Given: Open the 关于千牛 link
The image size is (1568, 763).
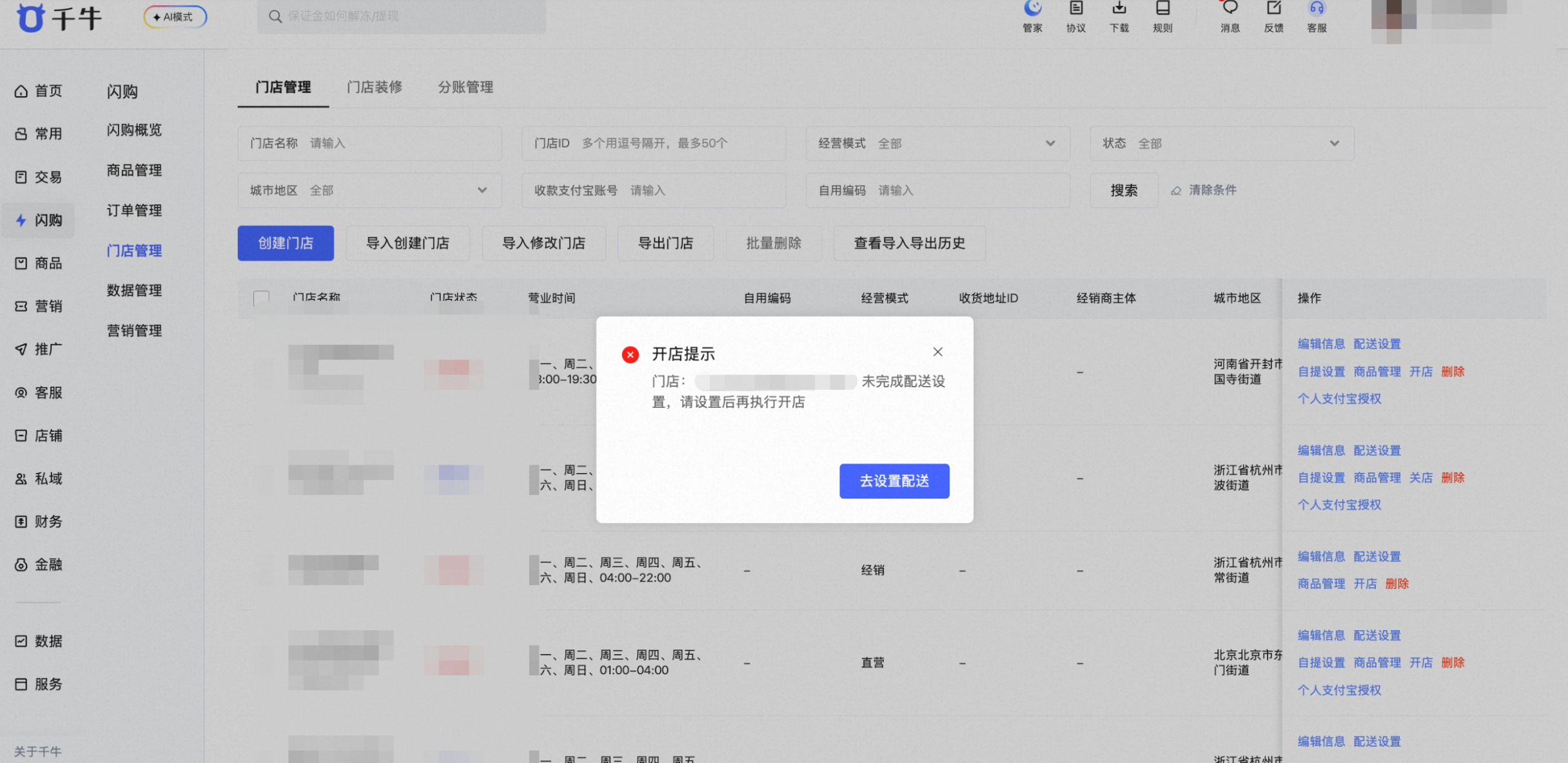Looking at the screenshot, I should pyautogui.click(x=37, y=751).
